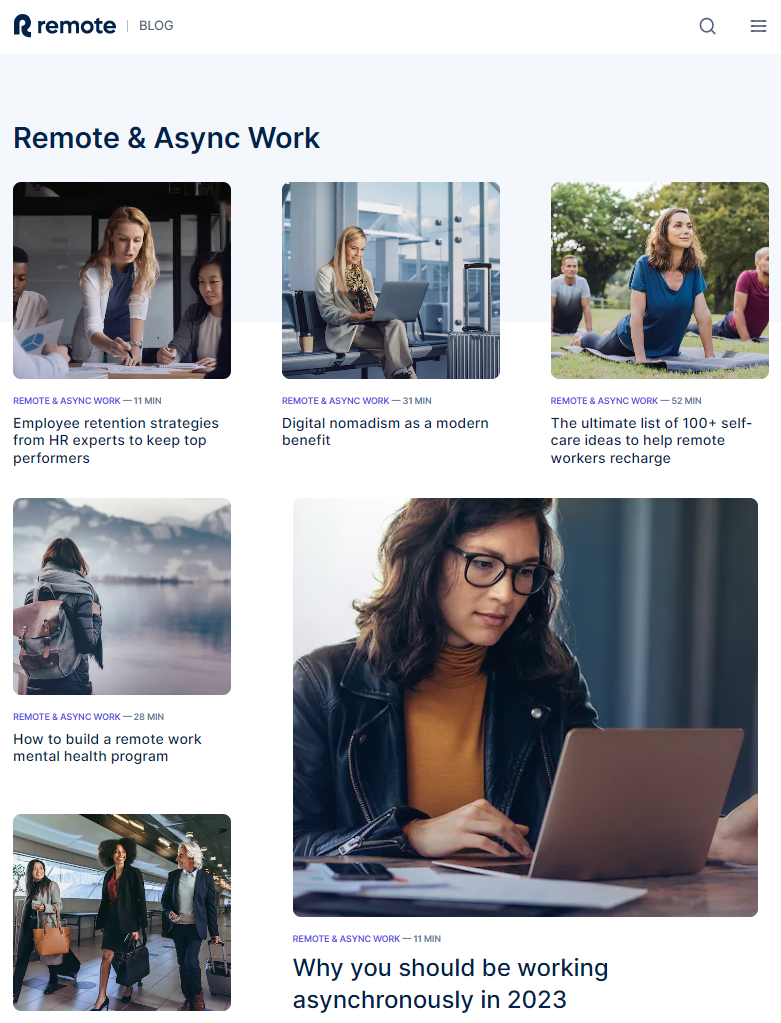Open the 'Digital nomadism as a modern benefit' title
781x1023 pixels.
[x=385, y=431]
